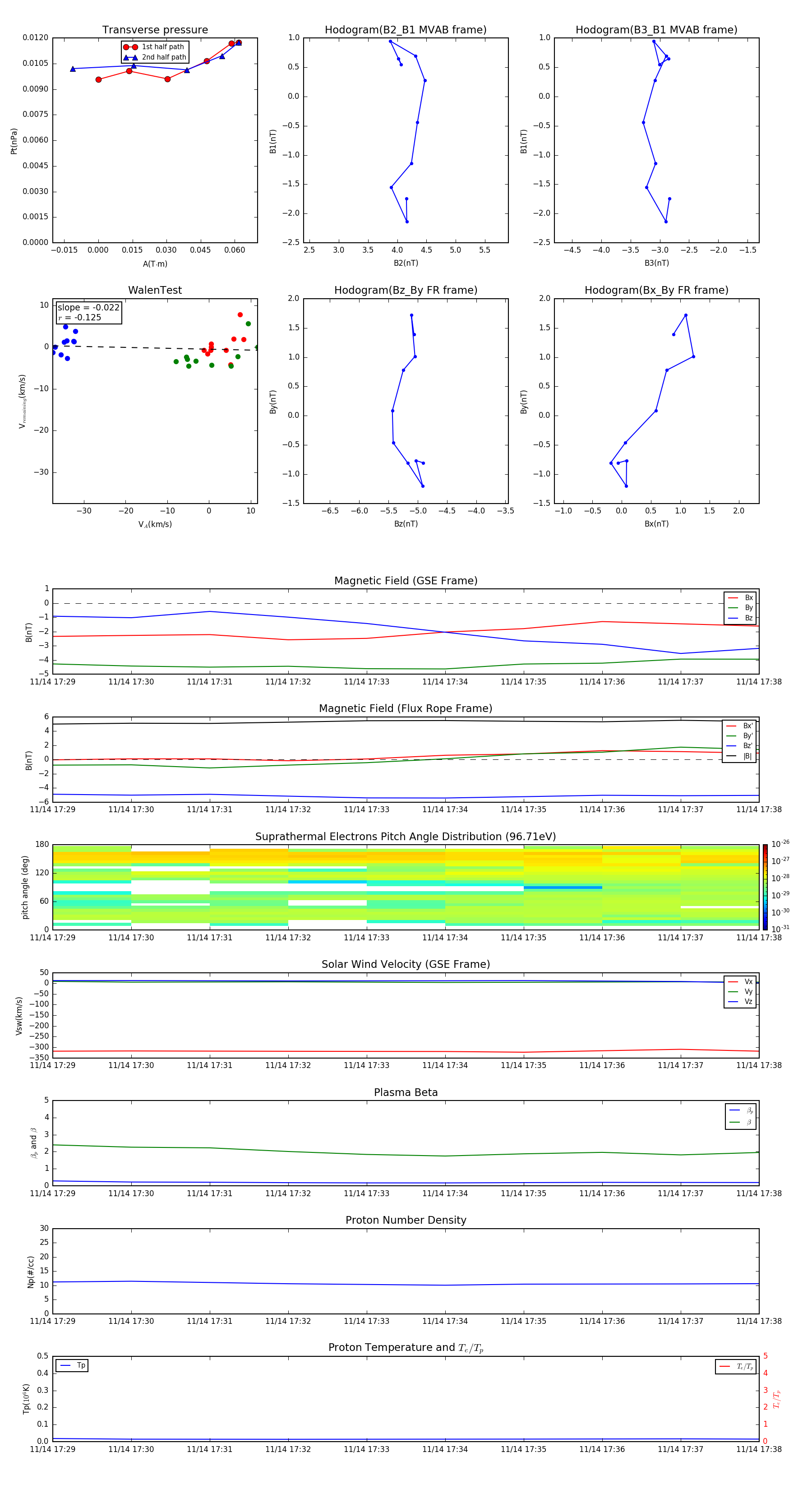Click the Suprathermal Electrons Pitch Angle Distribution title

[x=406, y=837]
